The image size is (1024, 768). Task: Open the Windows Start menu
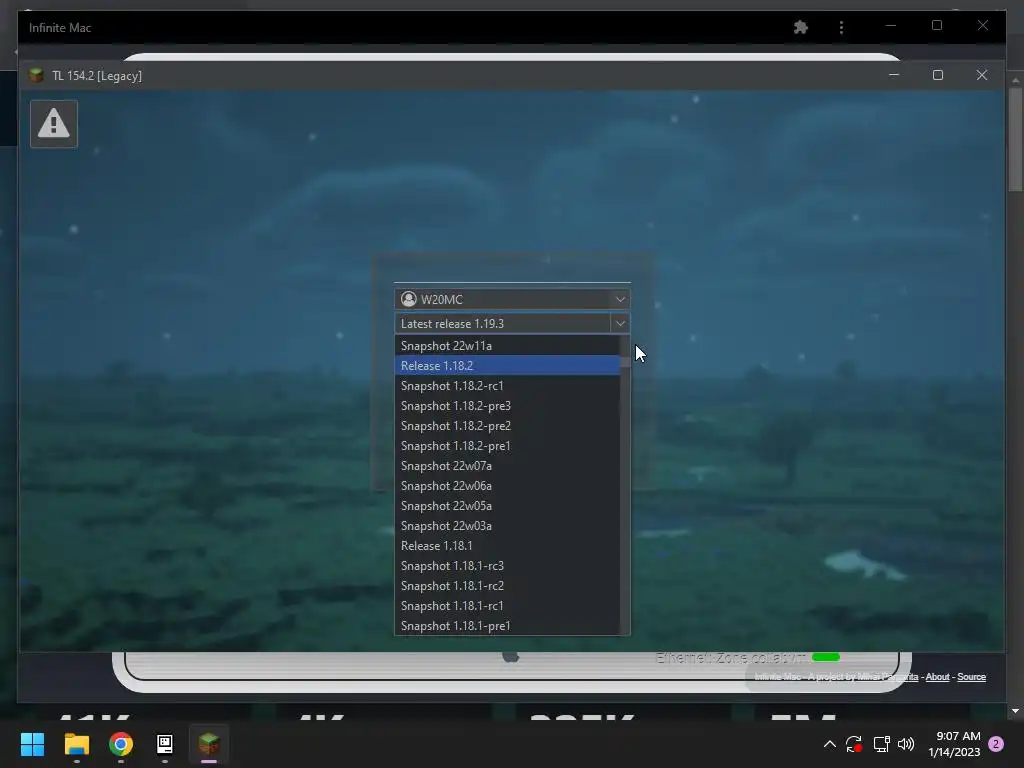(x=32, y=744)
